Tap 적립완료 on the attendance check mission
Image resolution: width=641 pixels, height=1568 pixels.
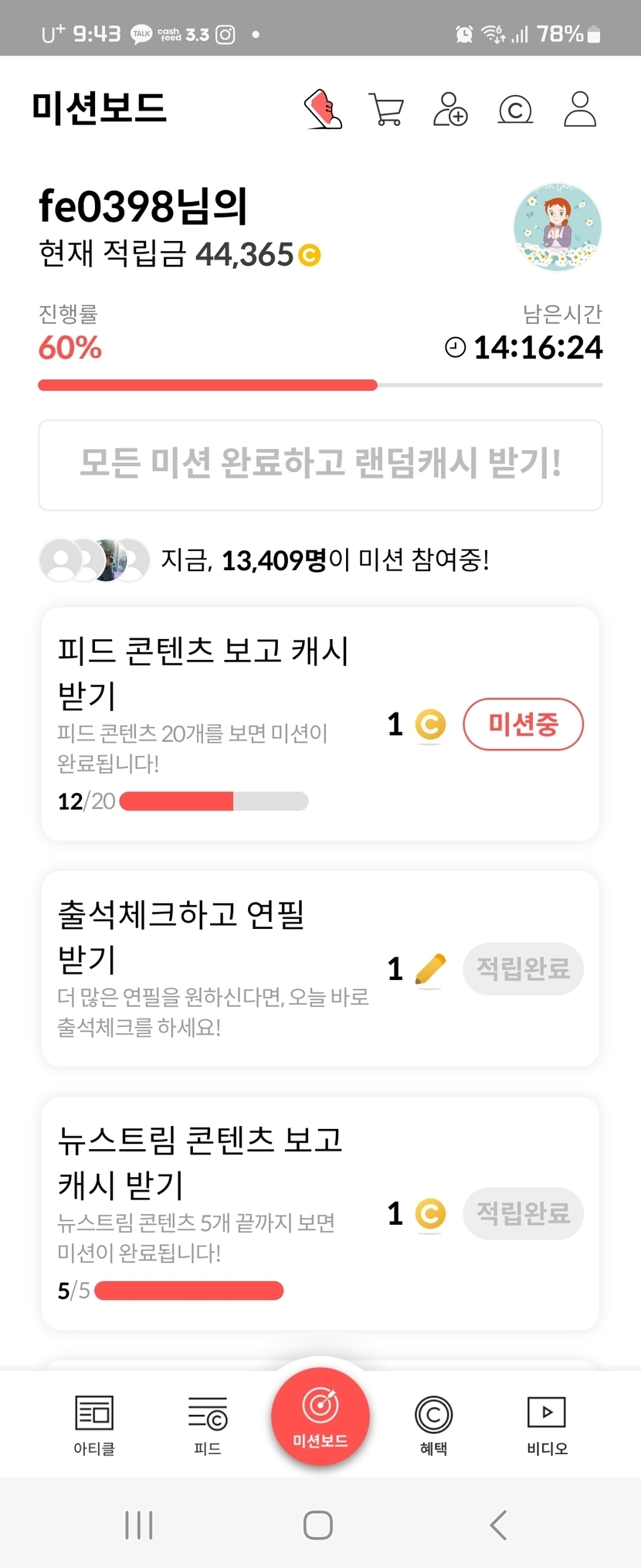click(523, 968)
